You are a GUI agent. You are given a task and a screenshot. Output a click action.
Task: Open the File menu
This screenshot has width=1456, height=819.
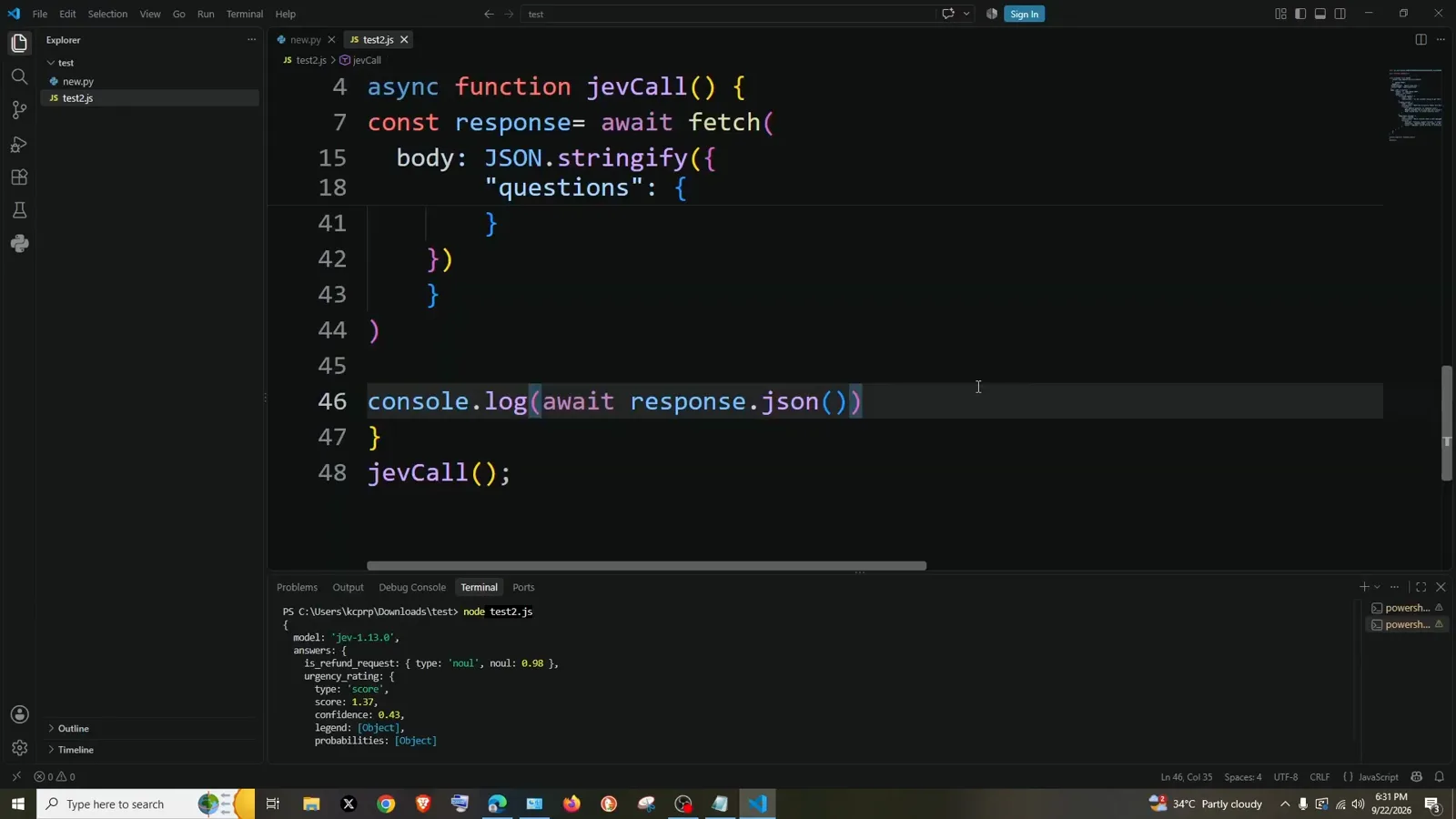coord(40,14)
